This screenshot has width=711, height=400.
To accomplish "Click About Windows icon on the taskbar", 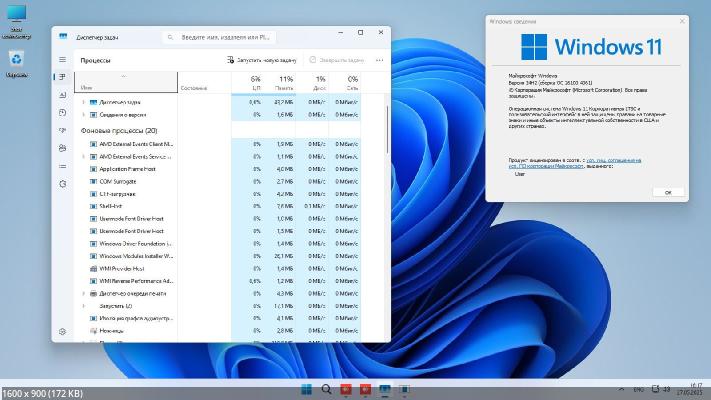I will coord(404,389).
